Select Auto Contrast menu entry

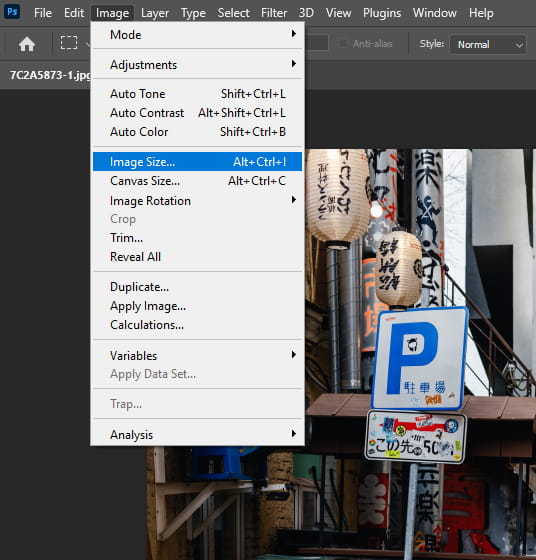click(197, 113)
